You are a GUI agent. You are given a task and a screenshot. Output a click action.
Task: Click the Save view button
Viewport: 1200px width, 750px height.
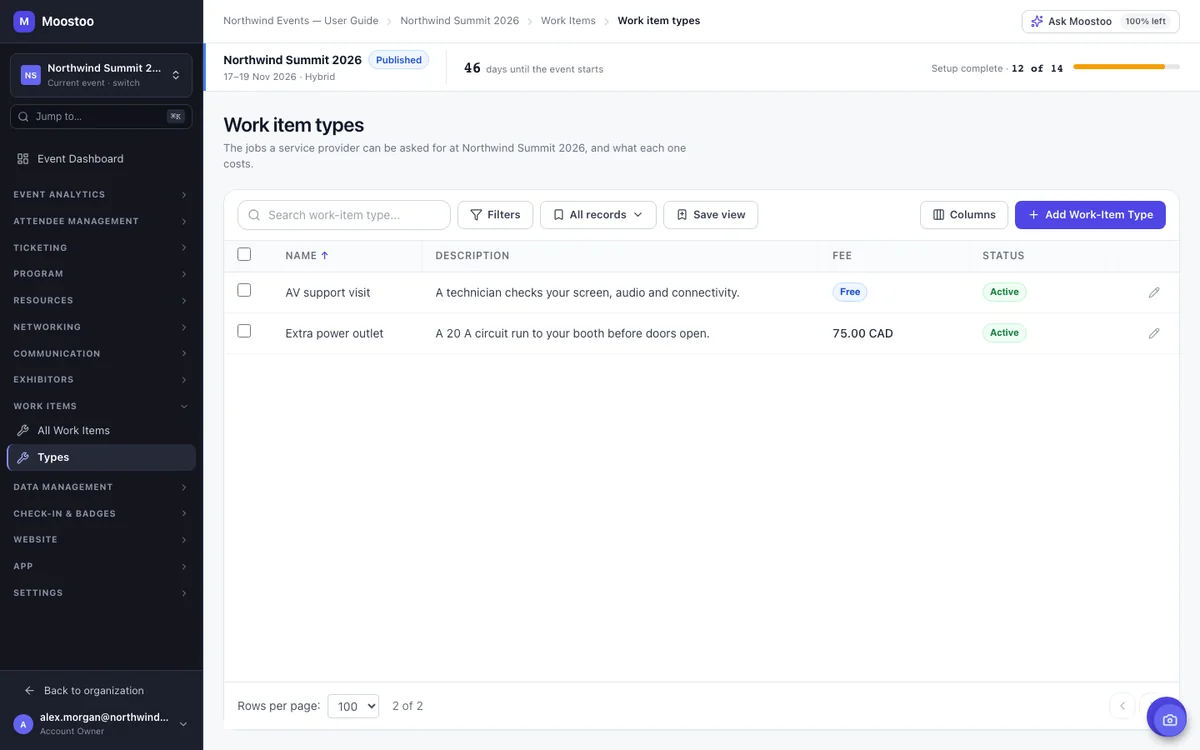coord(711,215)
